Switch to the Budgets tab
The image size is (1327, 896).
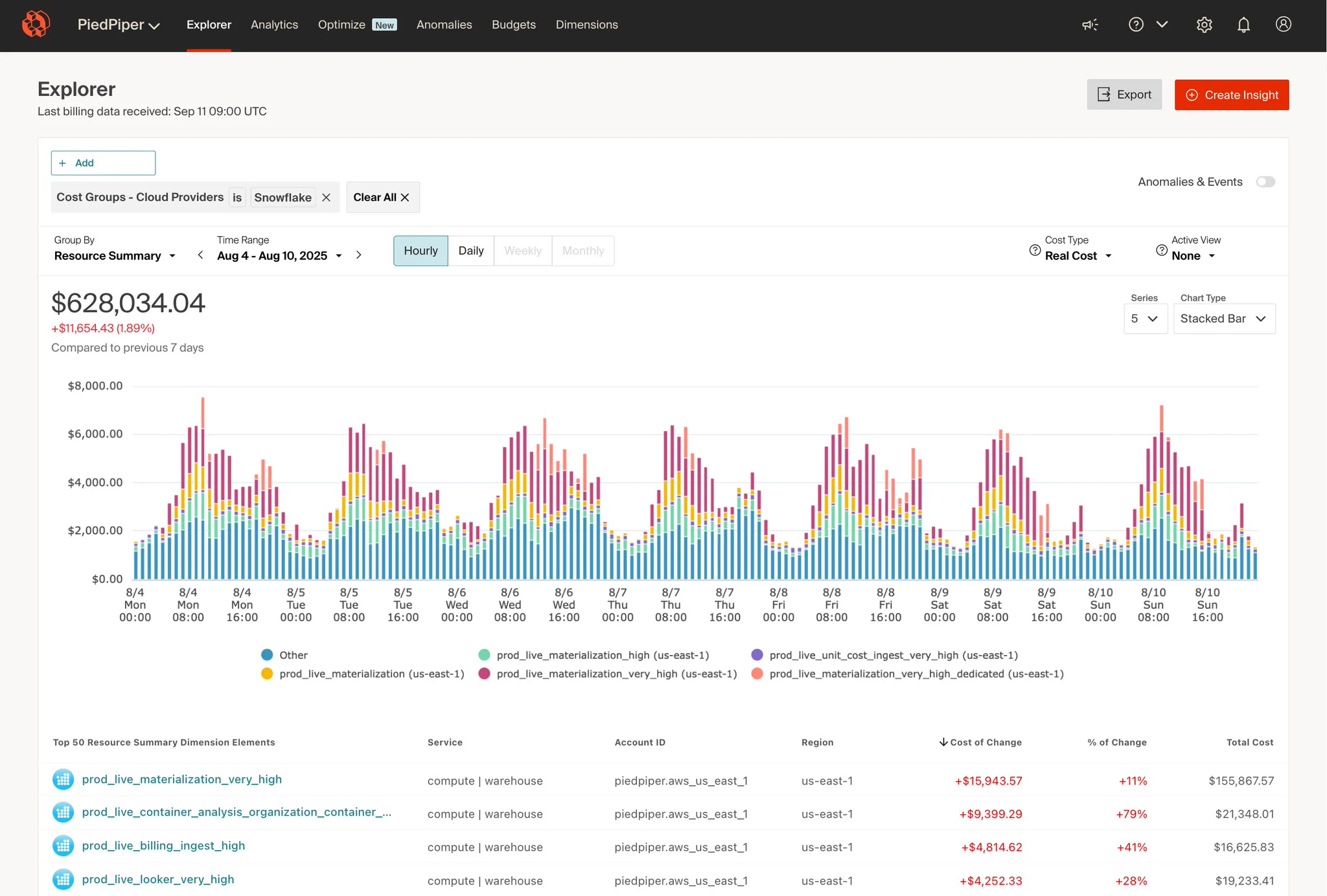[514, 25]
